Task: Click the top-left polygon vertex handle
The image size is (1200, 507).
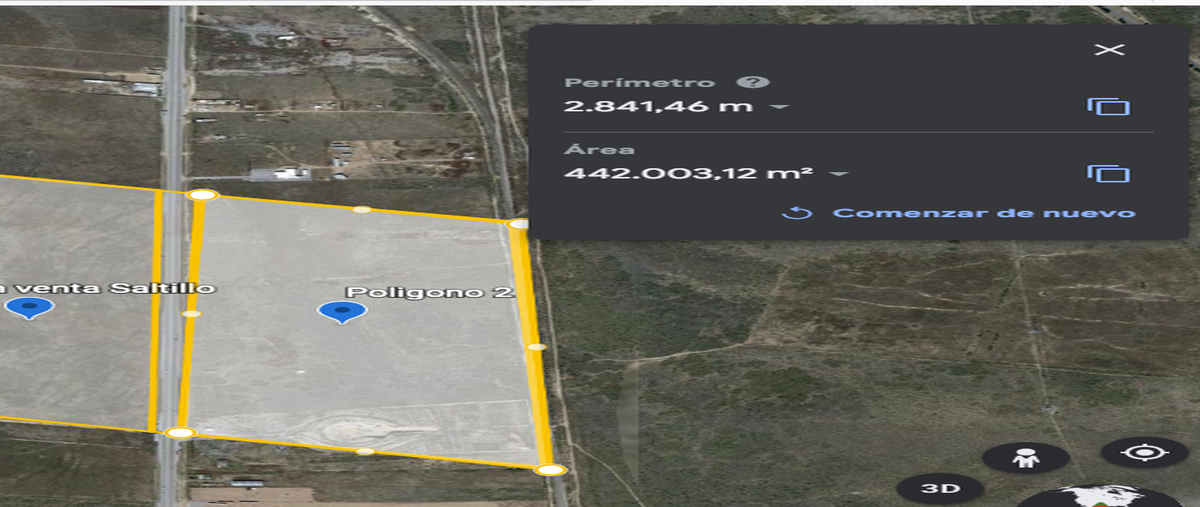Action: (x=203, y=195)
